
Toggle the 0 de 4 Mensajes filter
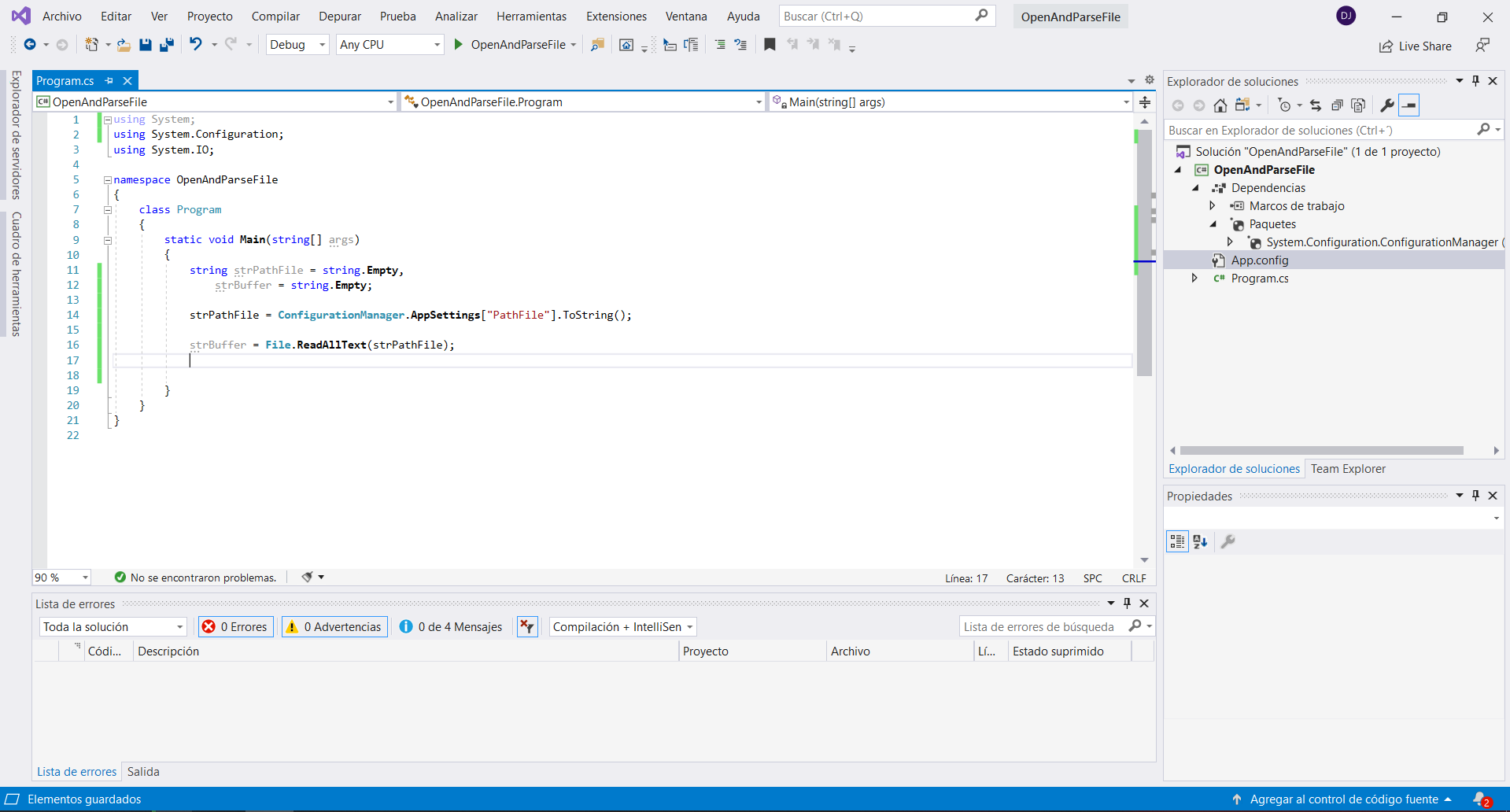click(x=451, y=627)
